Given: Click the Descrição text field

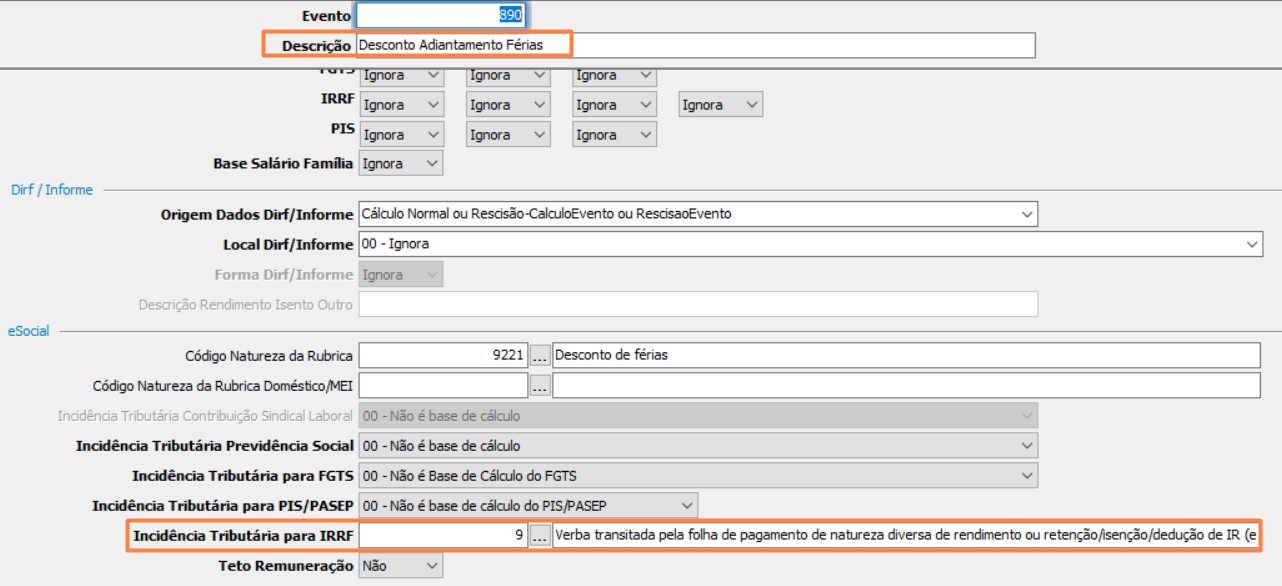Looking at the screenshot, I should [x=694, y=45].
